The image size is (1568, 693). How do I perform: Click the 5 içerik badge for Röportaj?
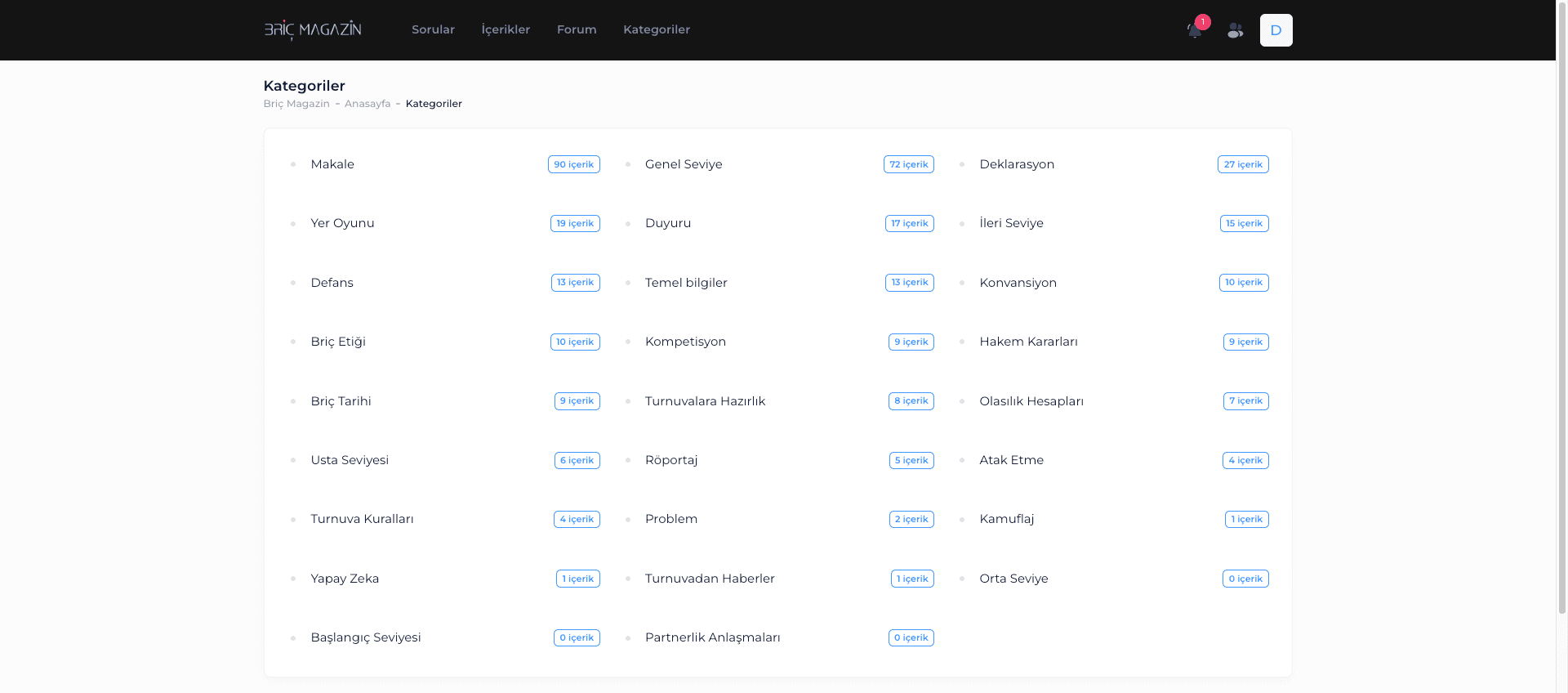tap(911, 460)
